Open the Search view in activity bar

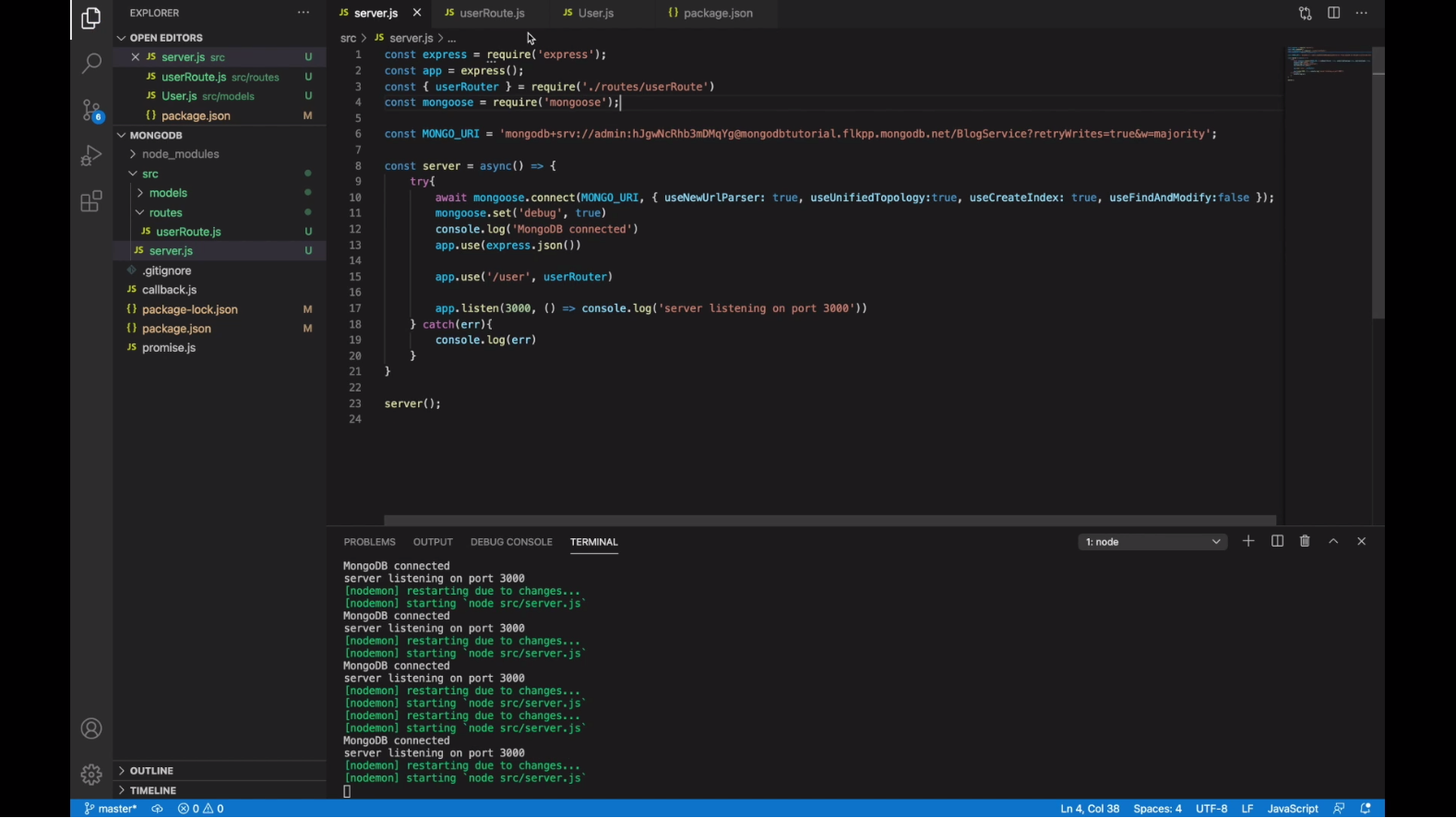pyautogui.click(x=91, y=64)
